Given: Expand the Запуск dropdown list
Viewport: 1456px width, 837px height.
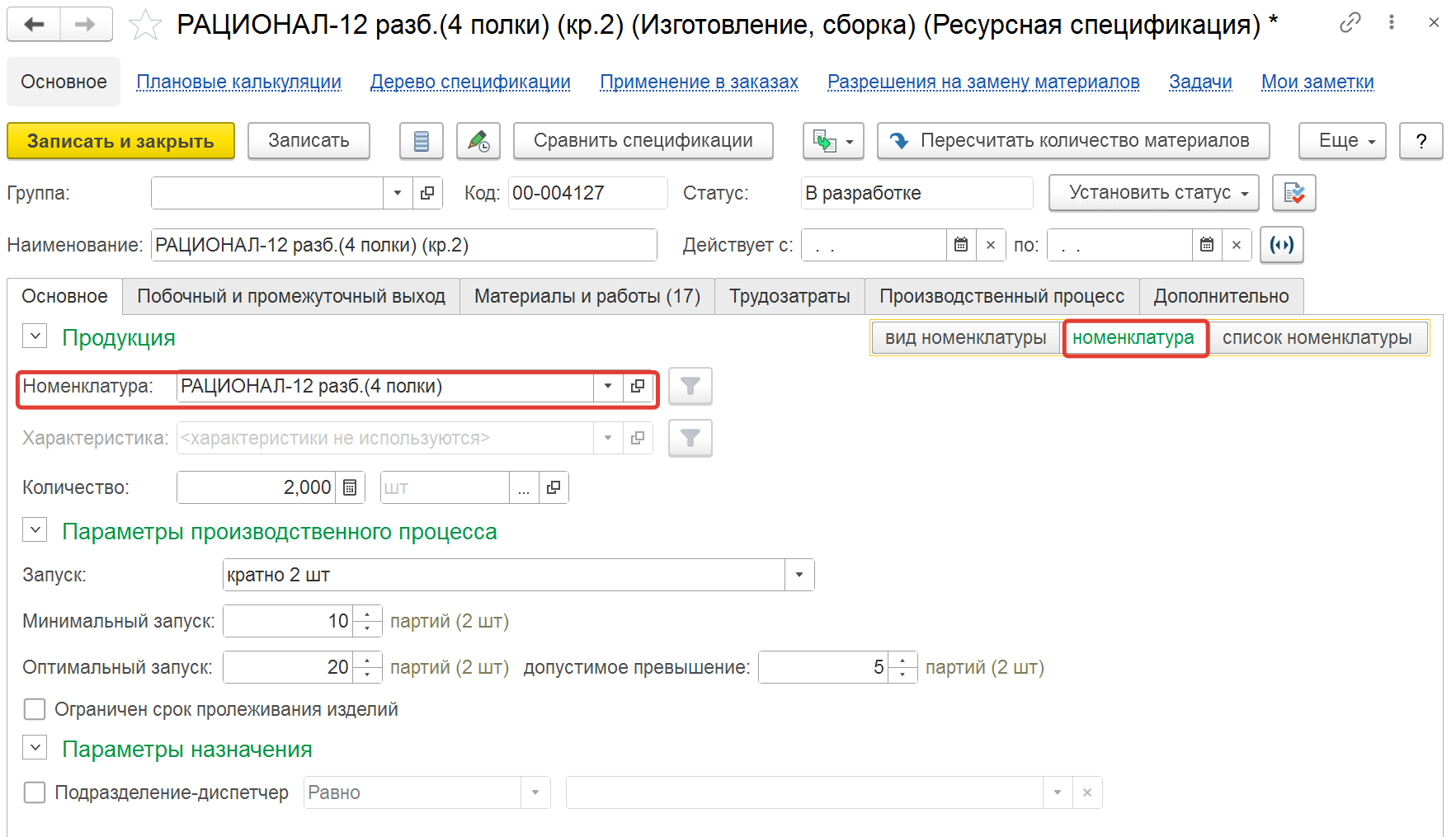Looking at the screenshot, I should 799,575.
